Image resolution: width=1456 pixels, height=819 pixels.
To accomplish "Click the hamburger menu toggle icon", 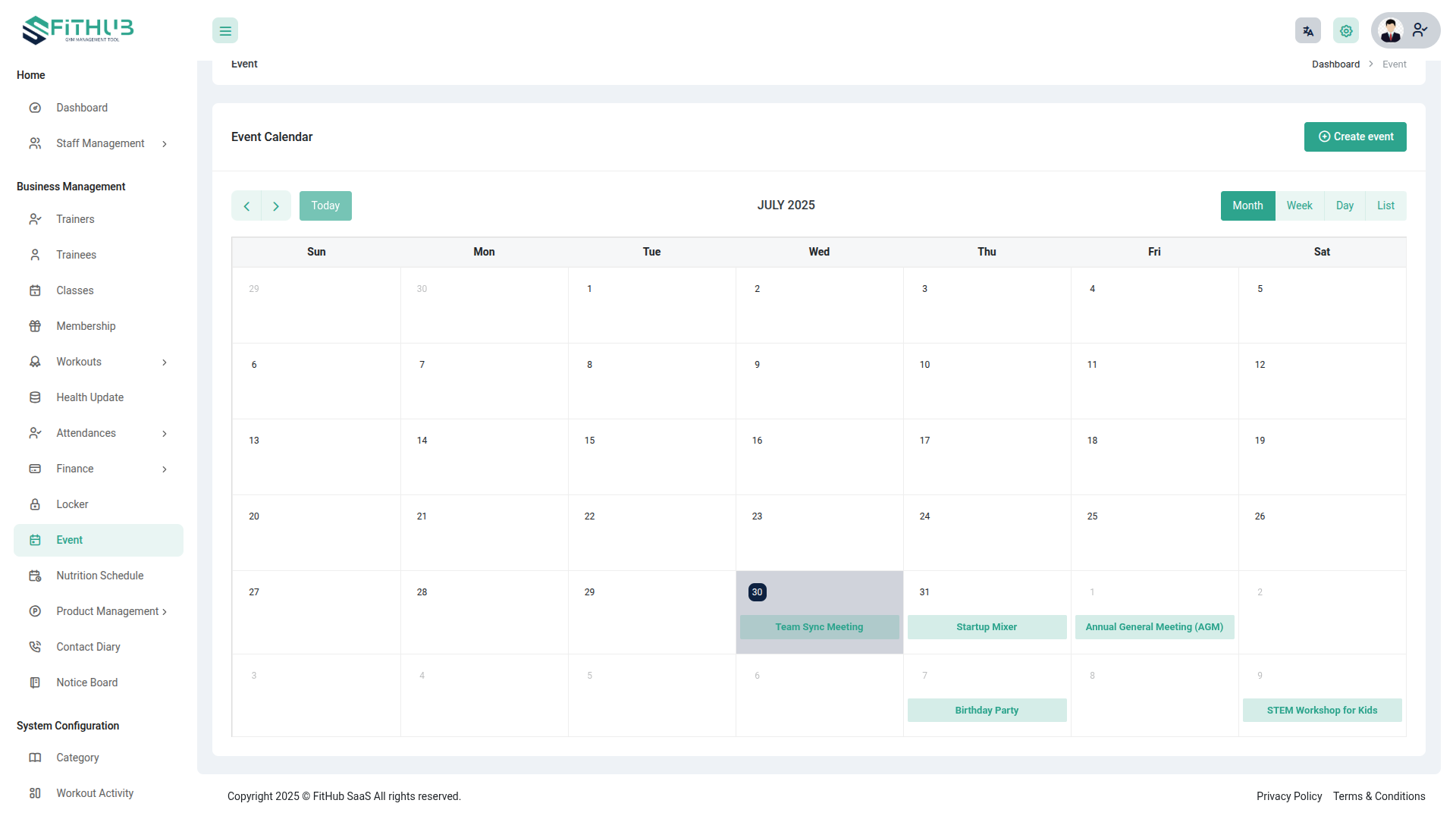I will coord(225,31).
